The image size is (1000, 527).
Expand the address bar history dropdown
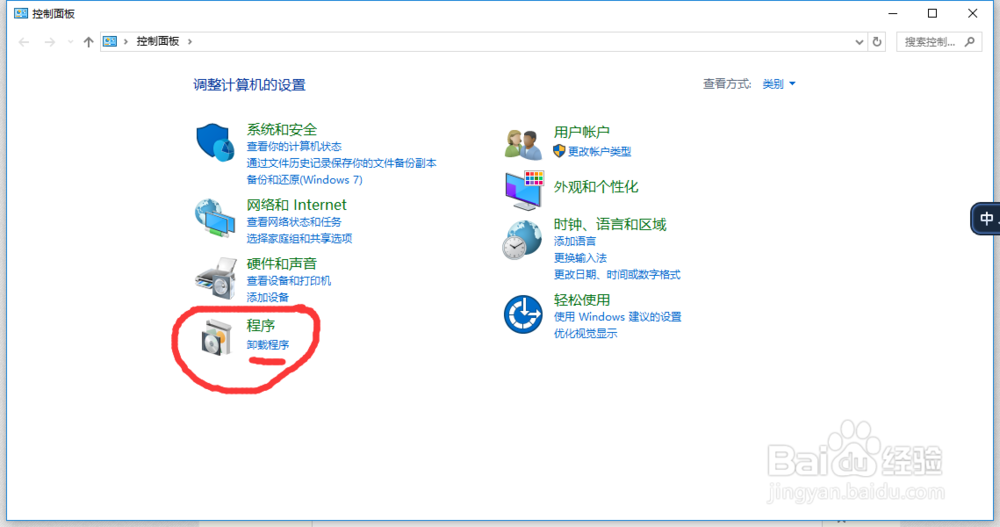859,42
